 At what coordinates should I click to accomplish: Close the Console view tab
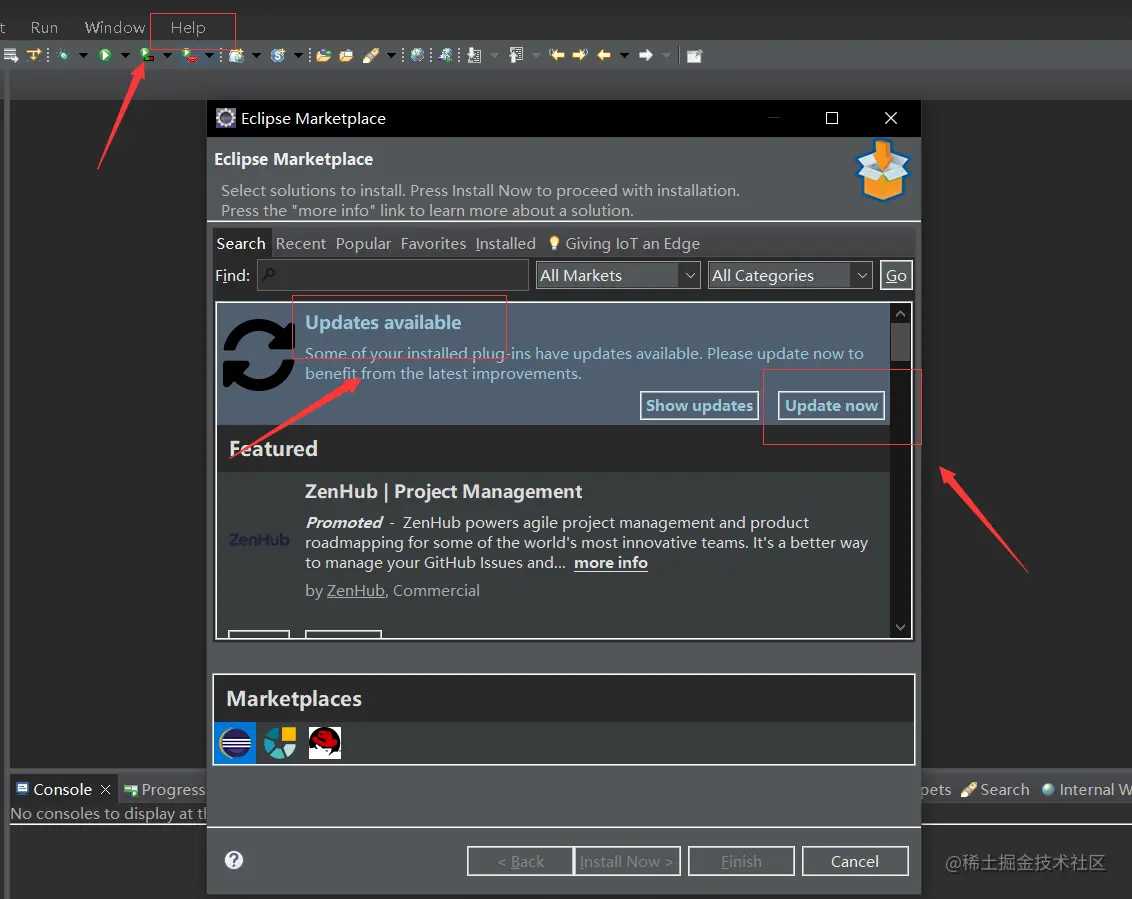click(105, 789)
